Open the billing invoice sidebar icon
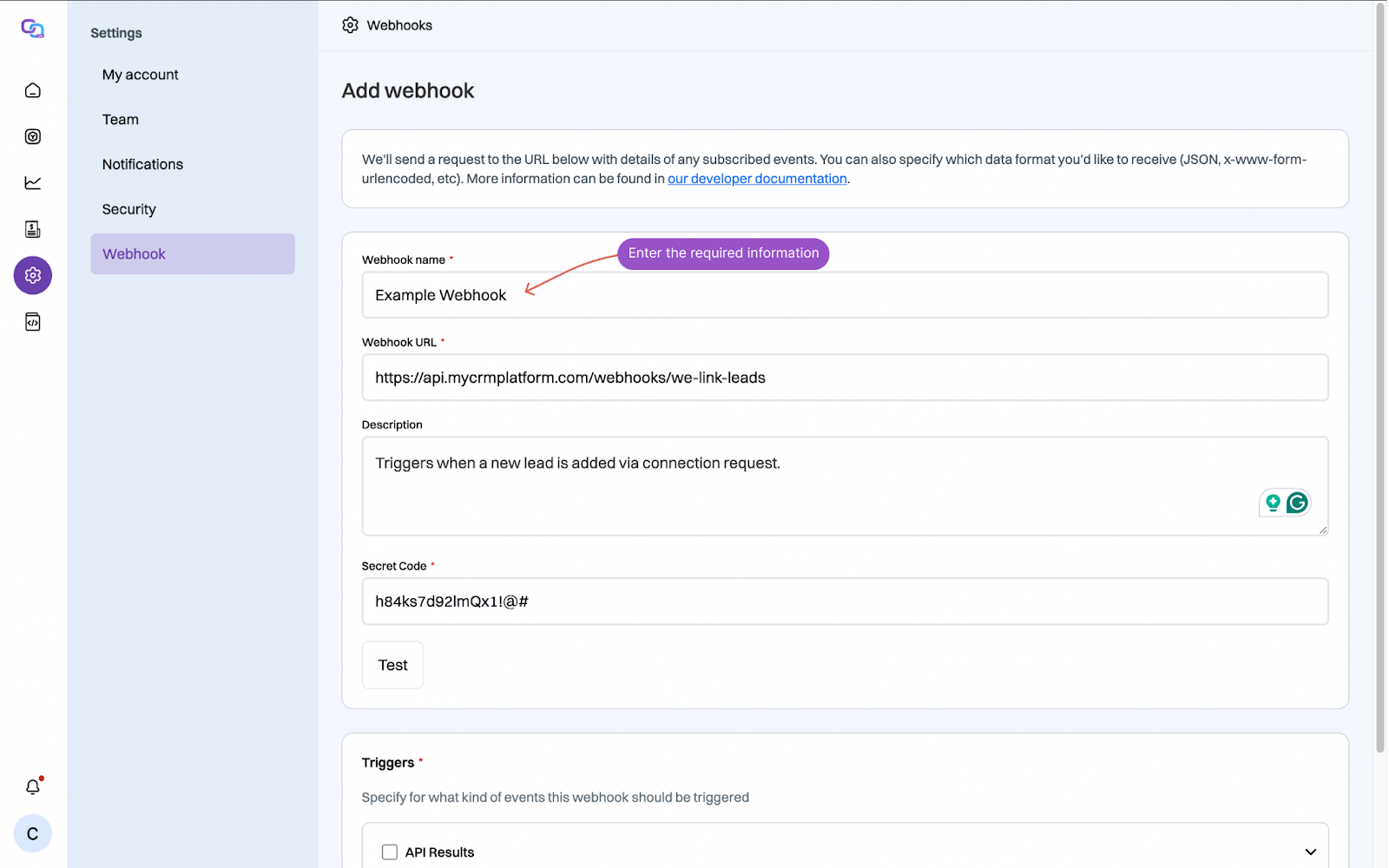Image resolution: width=1389 pixels, height=868 pixels. point(33,229)
